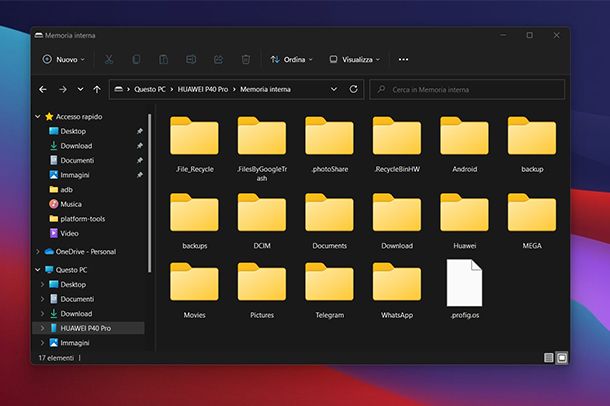
Task: Switch to details list view layout
Action: pyautogui.click(x=548, y=357)
